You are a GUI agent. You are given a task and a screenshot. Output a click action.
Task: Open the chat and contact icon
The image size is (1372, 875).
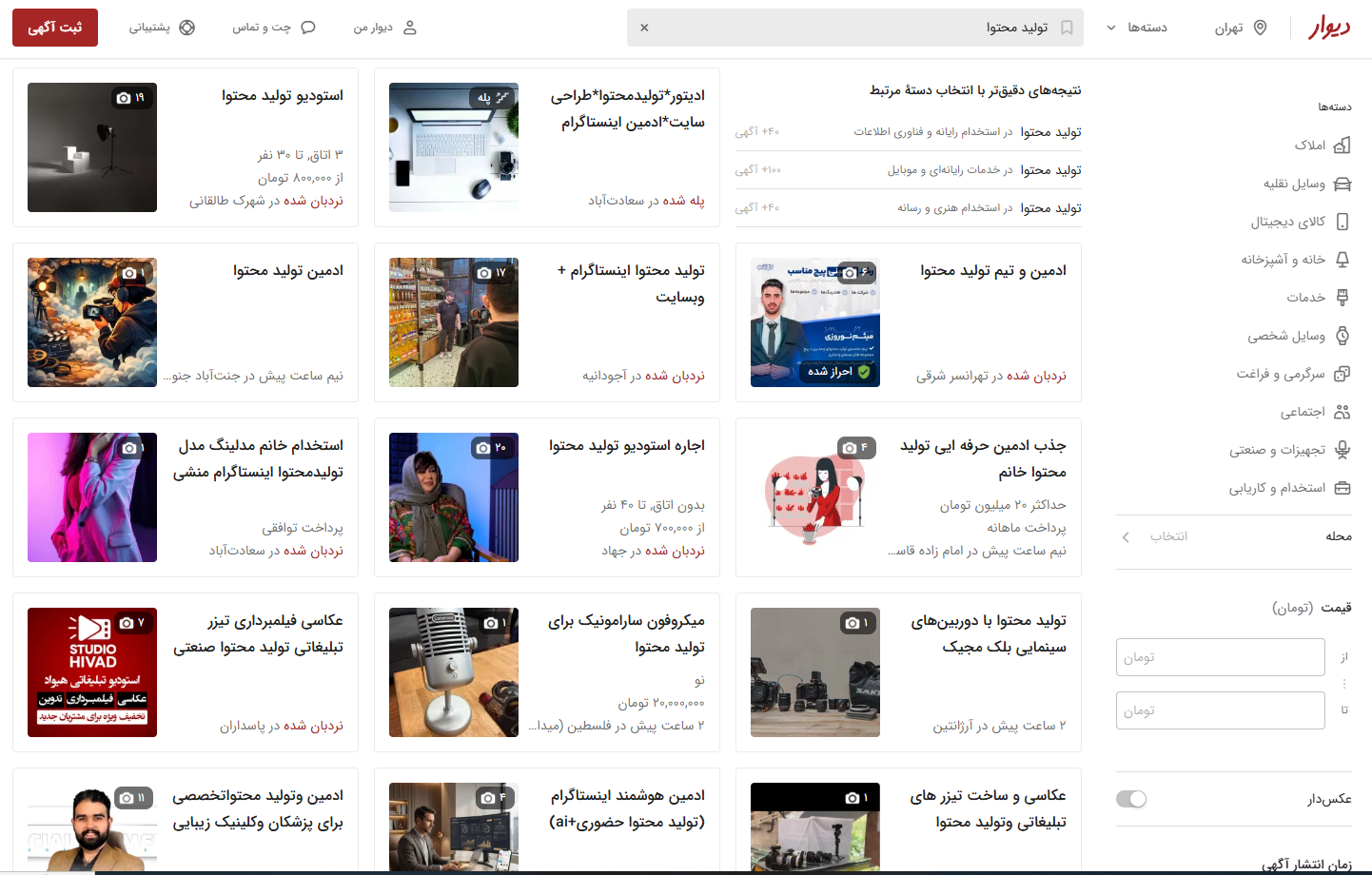click(x=307, y=28)
